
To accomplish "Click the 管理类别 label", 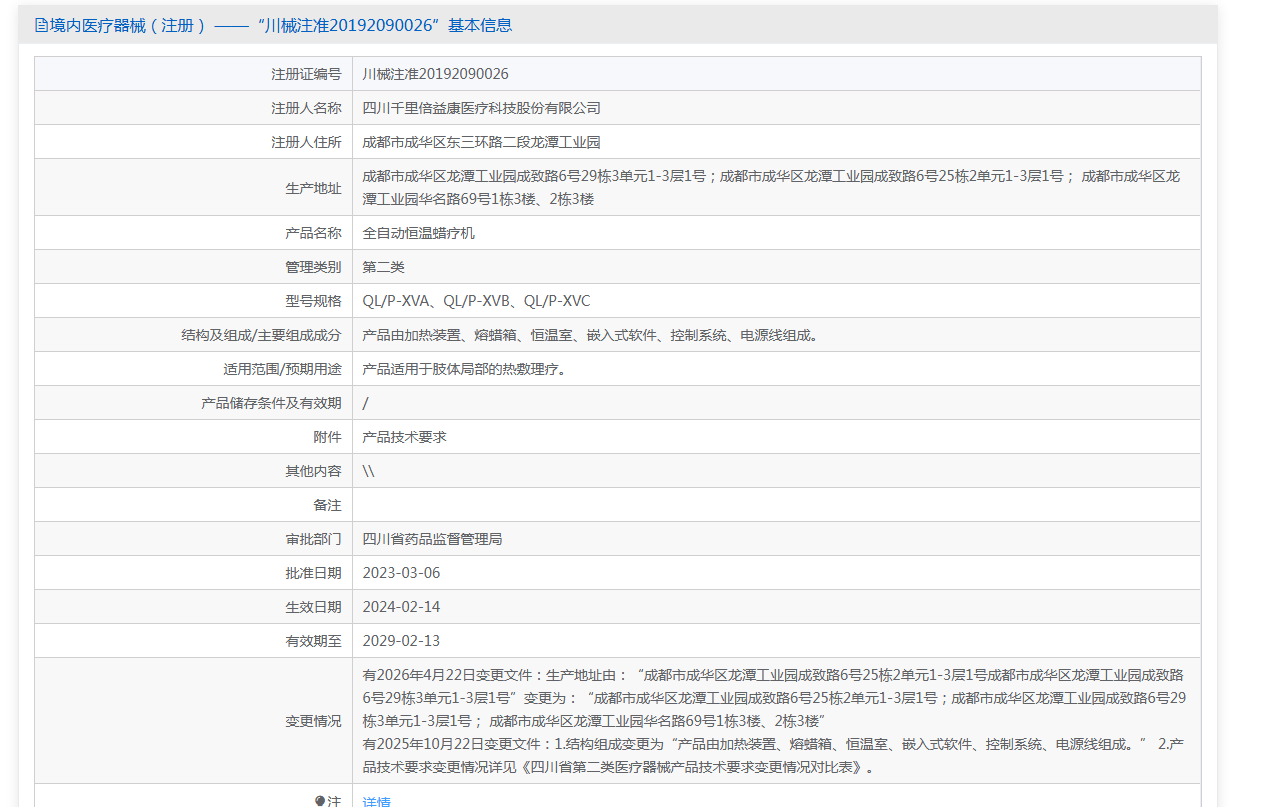I will tap(313, 267).
